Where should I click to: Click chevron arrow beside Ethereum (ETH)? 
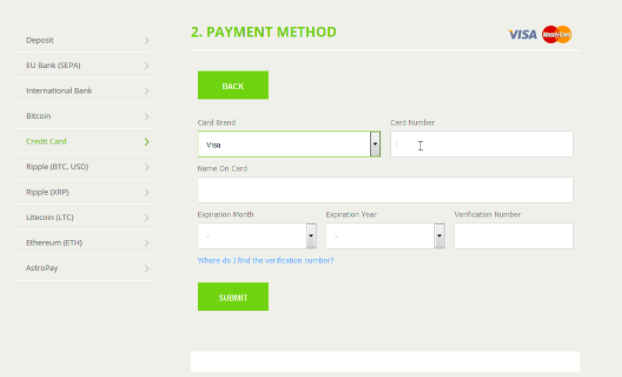147,243
